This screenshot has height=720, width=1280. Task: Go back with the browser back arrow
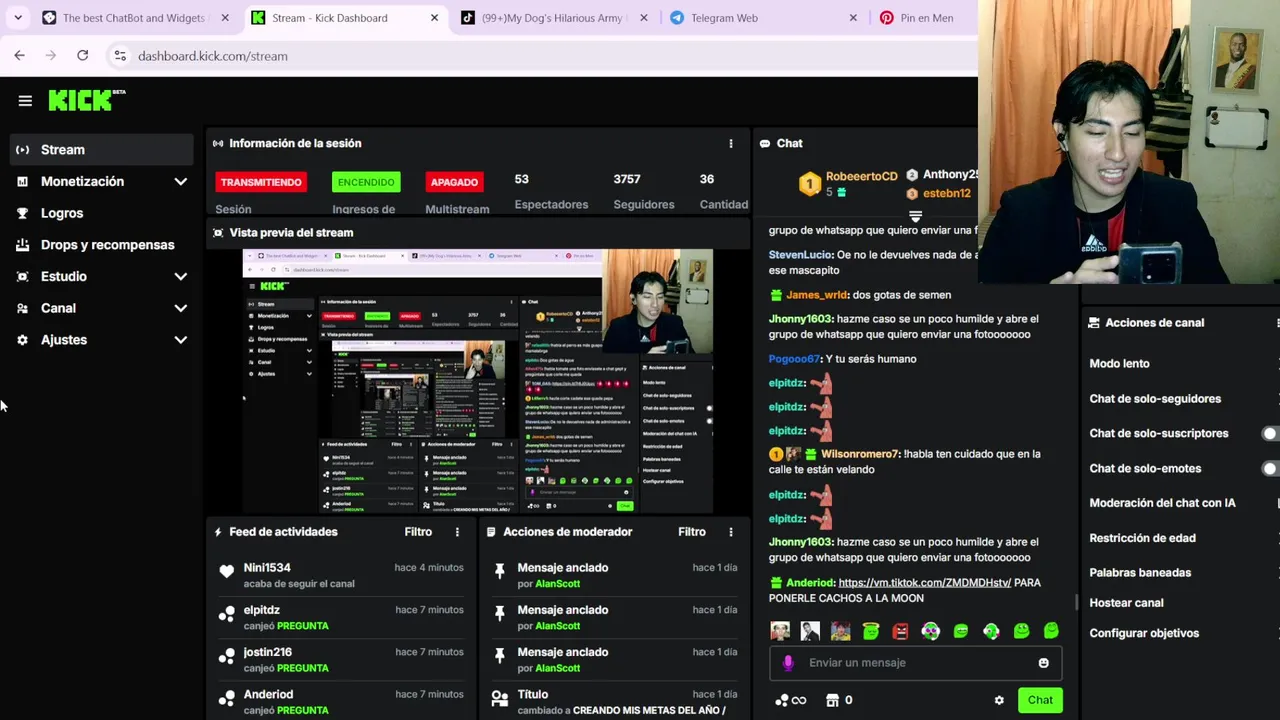19,56
